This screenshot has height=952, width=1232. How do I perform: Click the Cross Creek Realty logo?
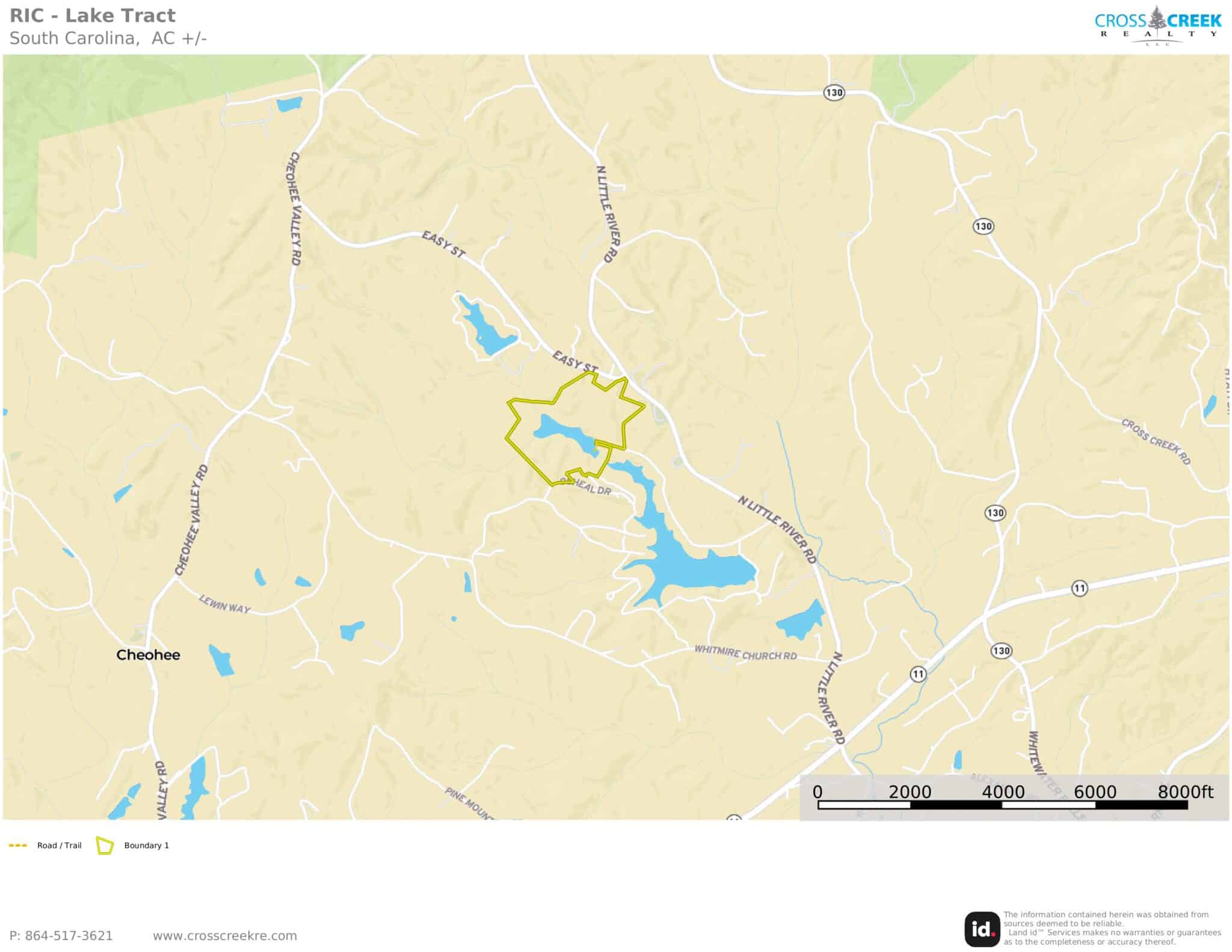coord(1157,25)
